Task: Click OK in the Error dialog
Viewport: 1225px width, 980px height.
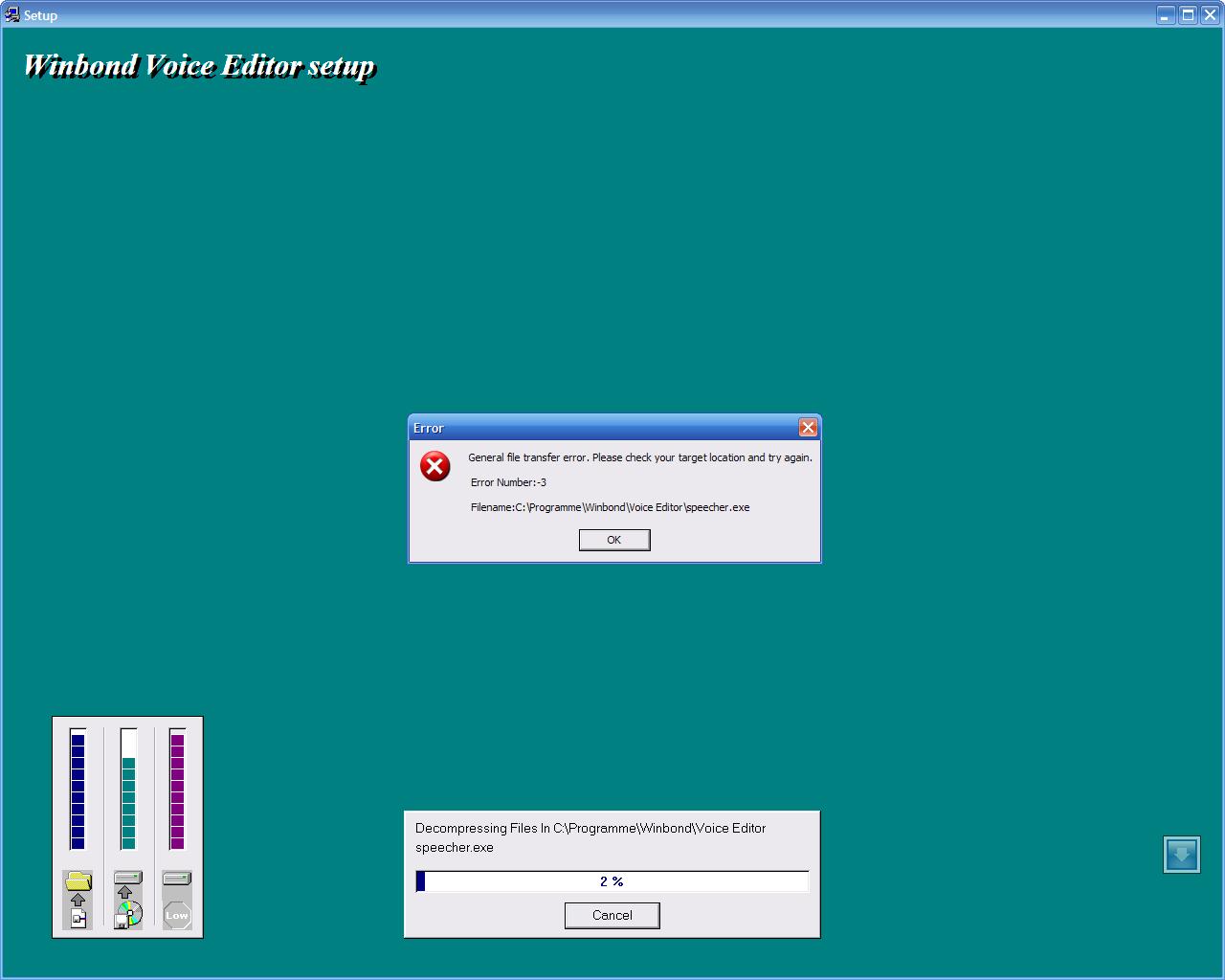Action: click(x=613, y=540)
